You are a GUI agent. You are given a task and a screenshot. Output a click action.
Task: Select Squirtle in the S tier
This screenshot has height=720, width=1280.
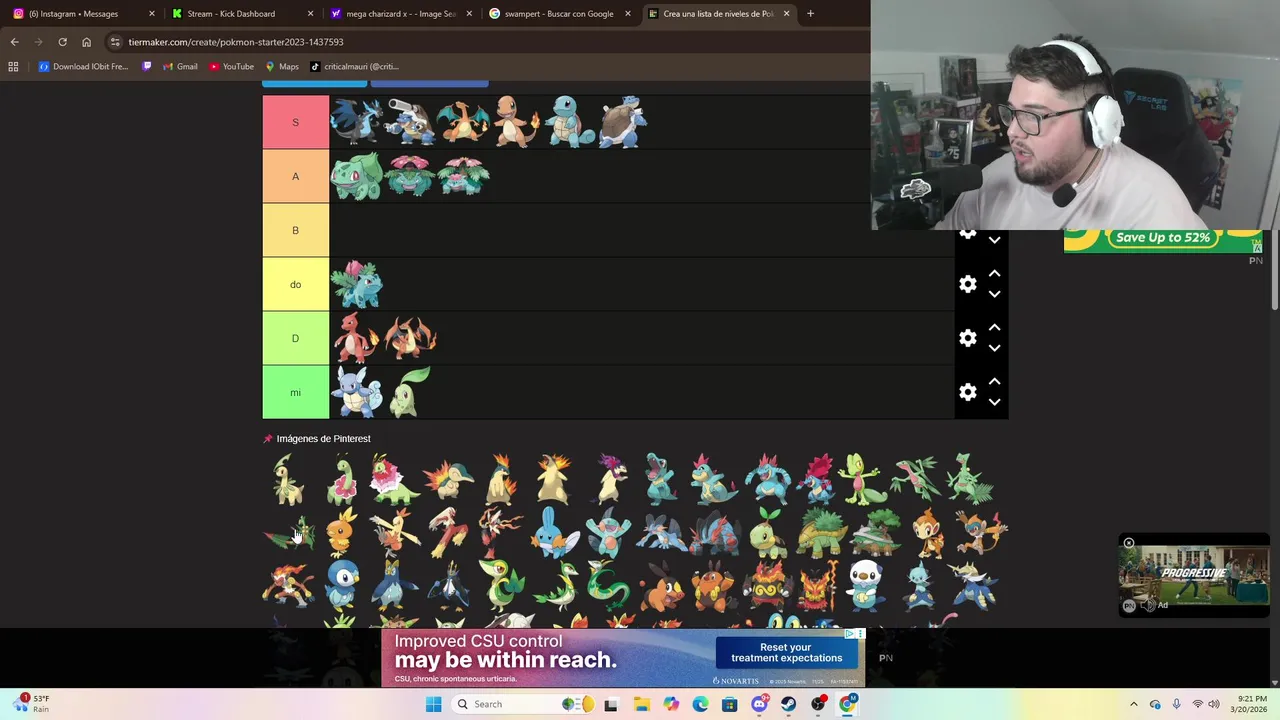click(x=571, y=122)
